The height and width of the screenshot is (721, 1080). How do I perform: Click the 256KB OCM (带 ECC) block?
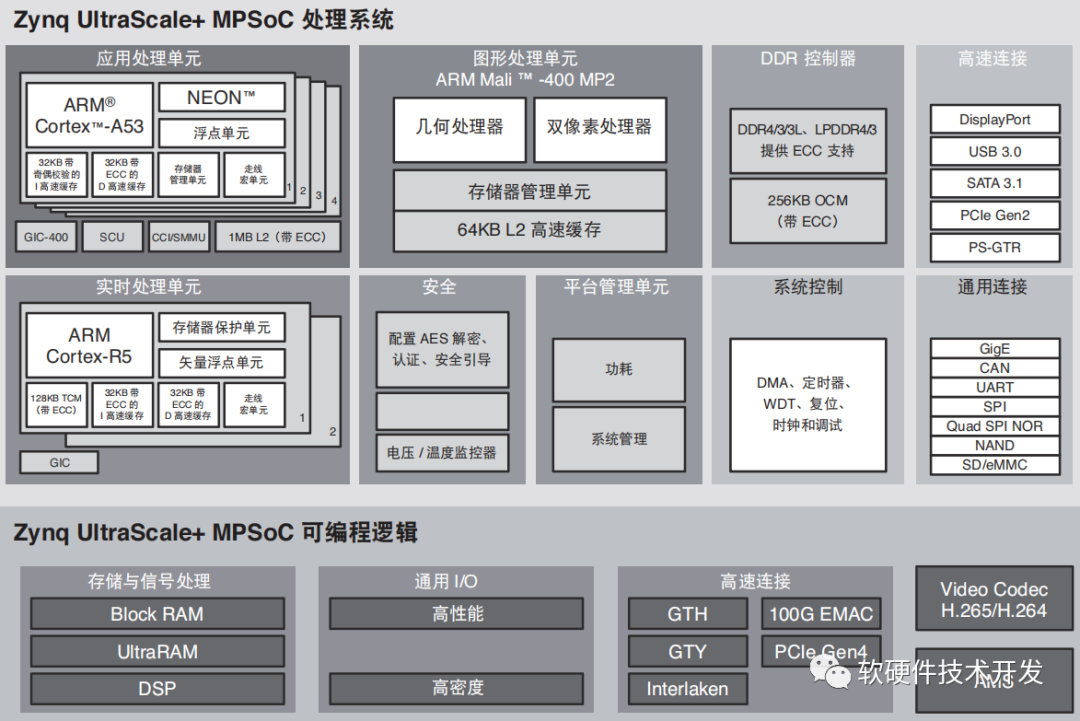[808, 211]
